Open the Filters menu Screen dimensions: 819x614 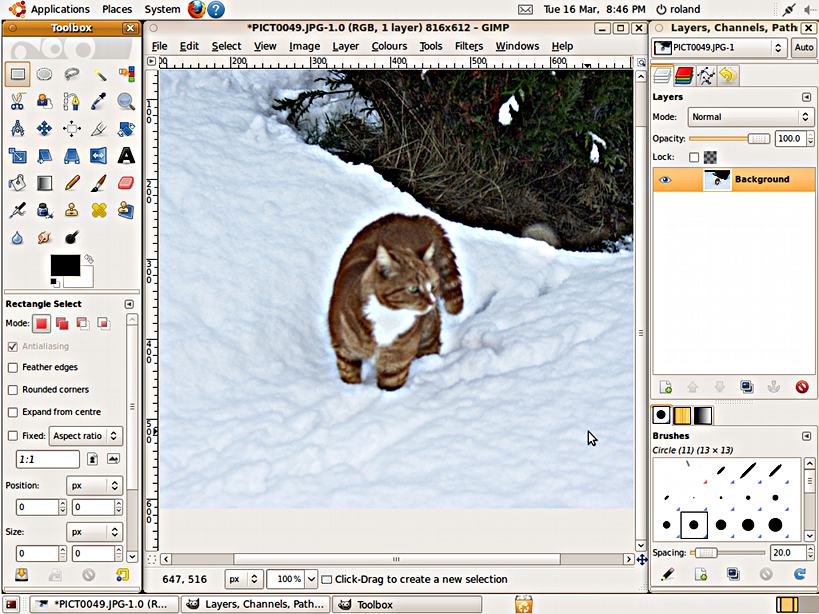pos(468,46)
